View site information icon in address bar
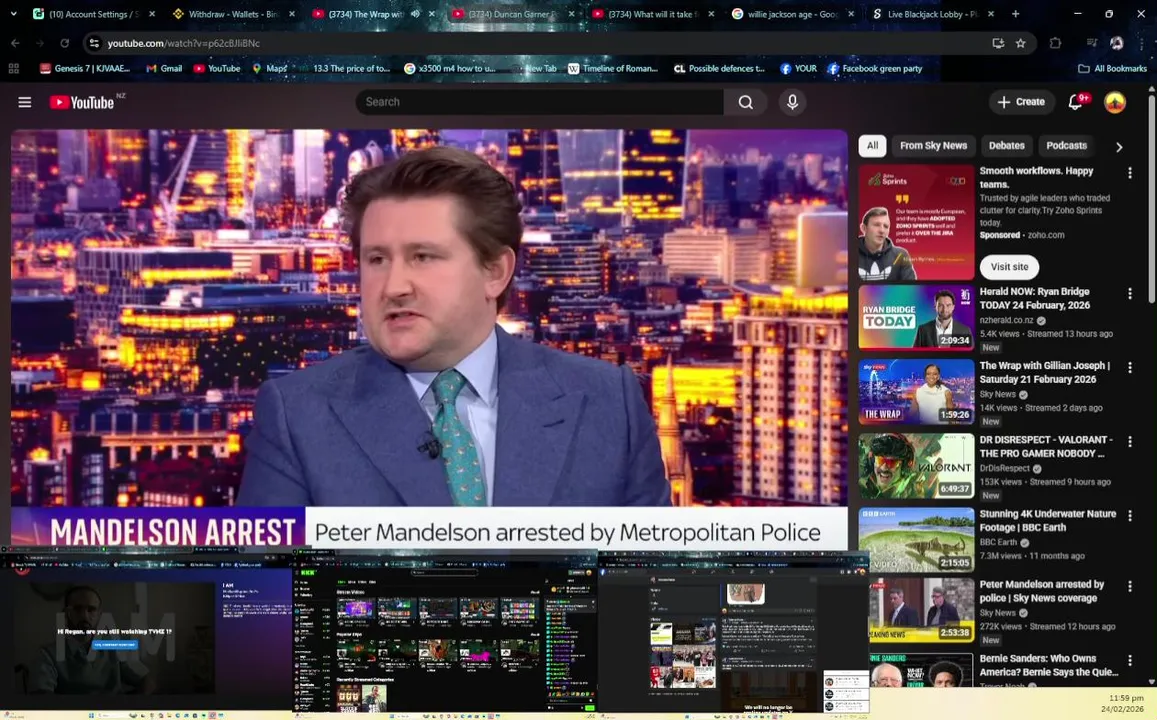Viewport: 1157px width, 720px height. click(x=94, y=44)
